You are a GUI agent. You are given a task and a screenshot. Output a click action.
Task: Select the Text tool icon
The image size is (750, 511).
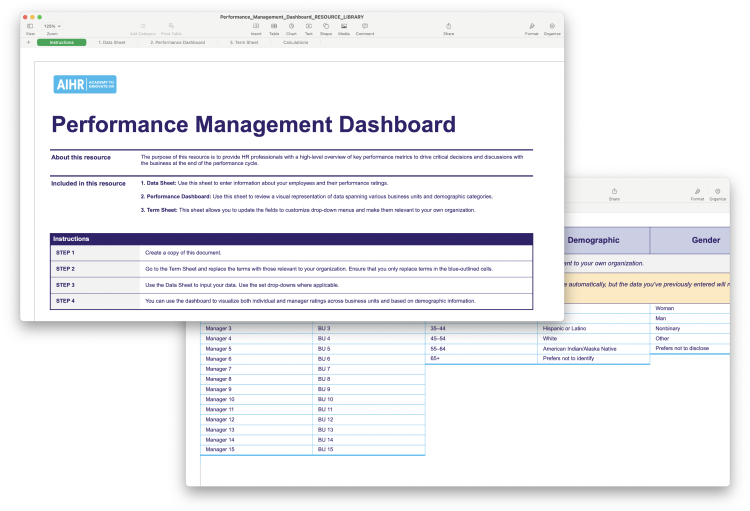(309, 27)
